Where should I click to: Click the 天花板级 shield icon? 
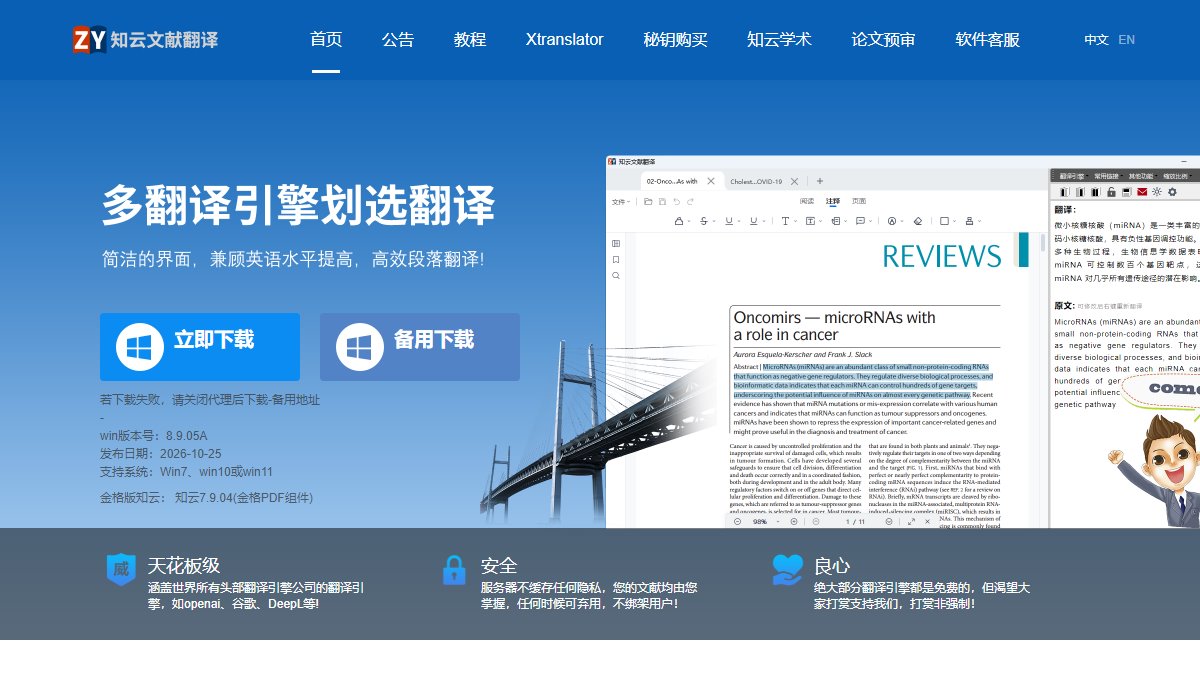pyautogui.click(x=121, y=570)
